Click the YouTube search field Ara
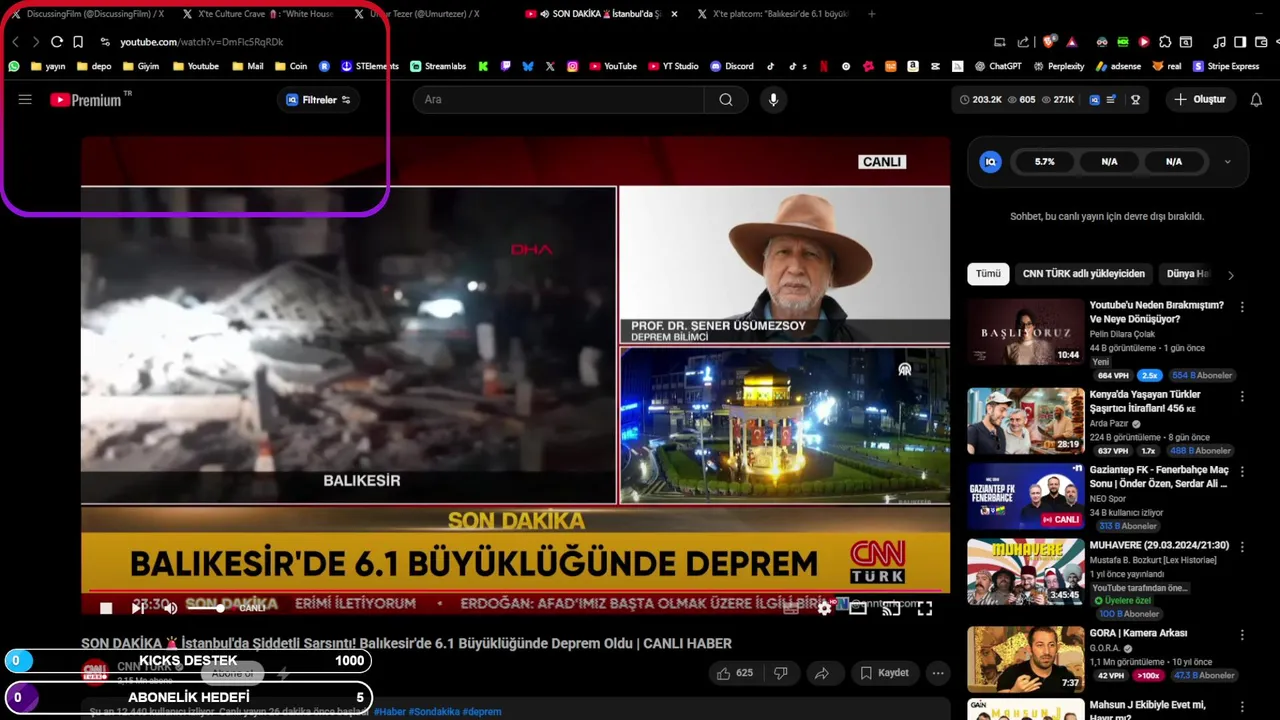 click(x=559, y=100)
